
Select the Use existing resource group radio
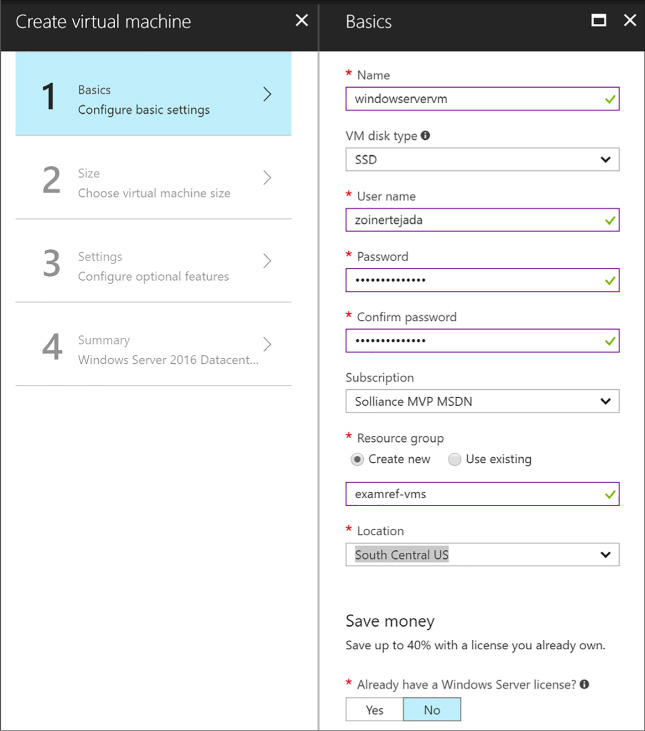tap(454, 459)
